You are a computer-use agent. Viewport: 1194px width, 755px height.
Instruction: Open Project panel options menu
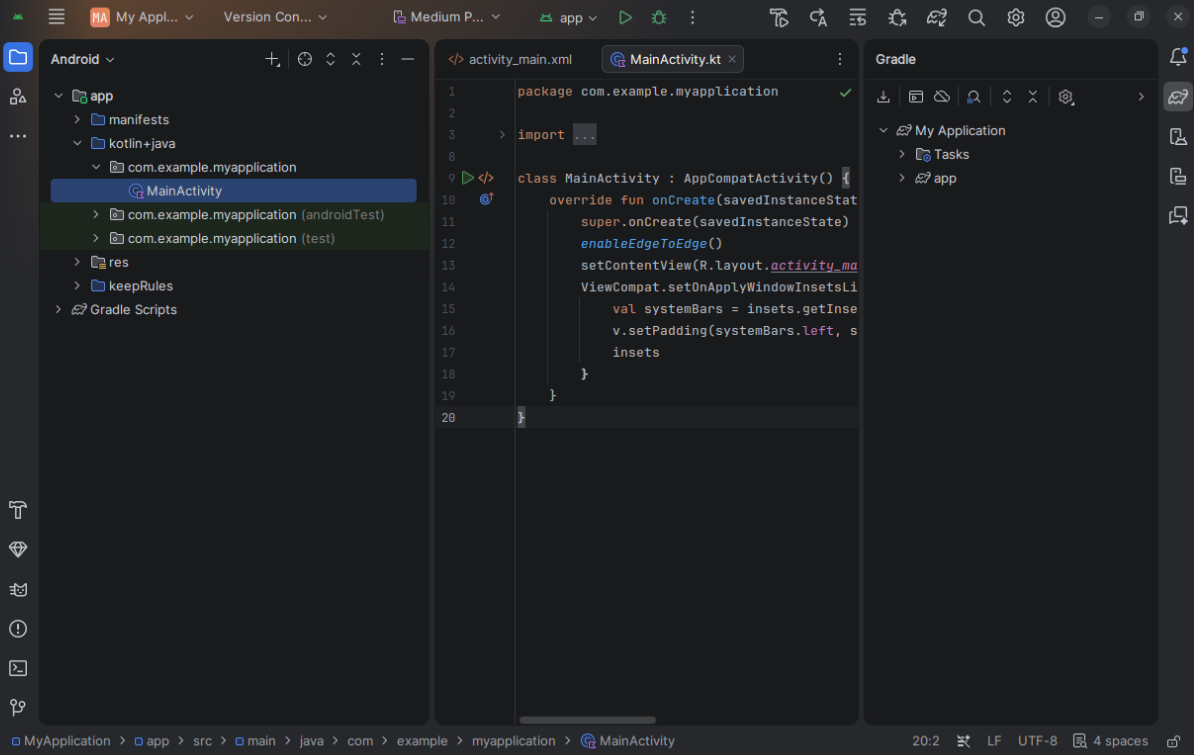pyautogui.click(x=382, y=59)
